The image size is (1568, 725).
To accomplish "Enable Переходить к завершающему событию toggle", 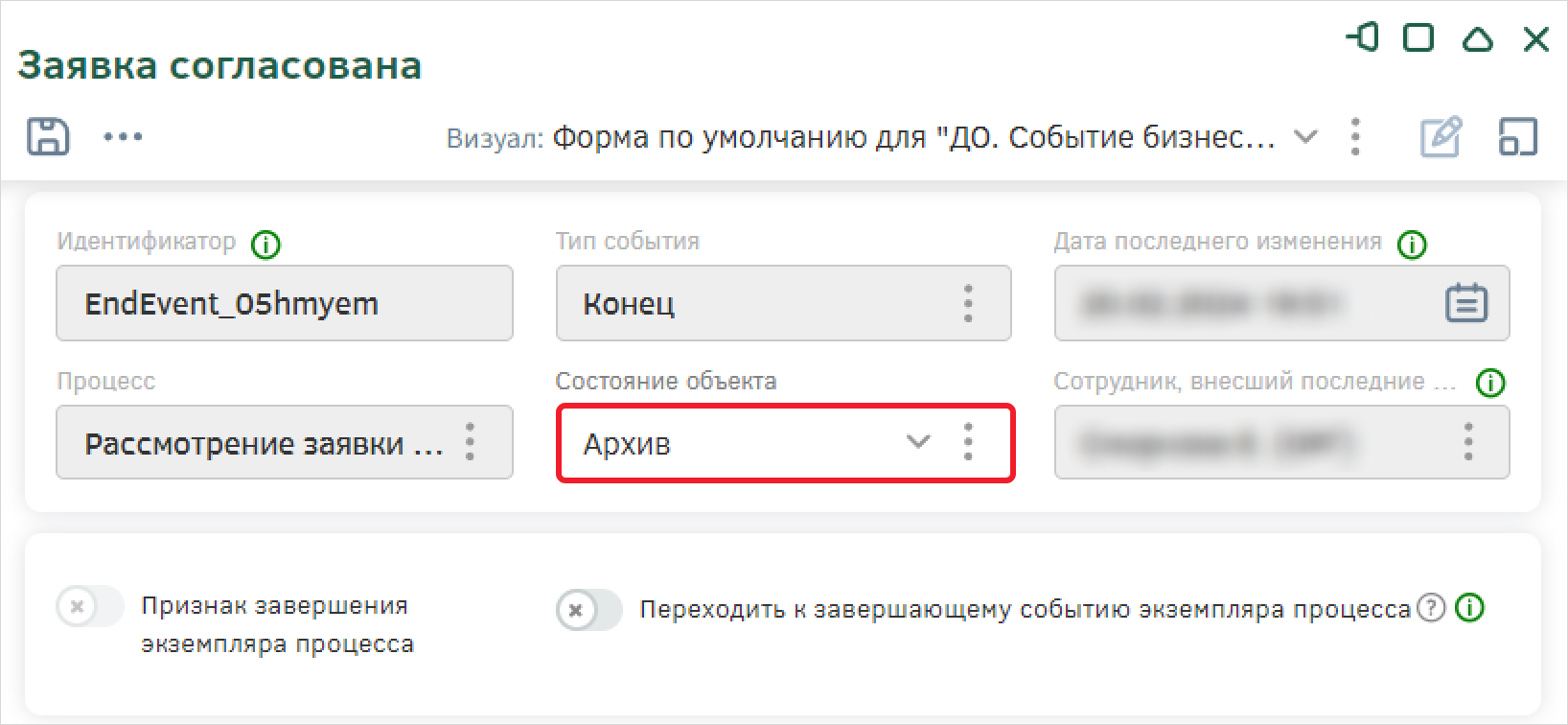I will (589, 610).
